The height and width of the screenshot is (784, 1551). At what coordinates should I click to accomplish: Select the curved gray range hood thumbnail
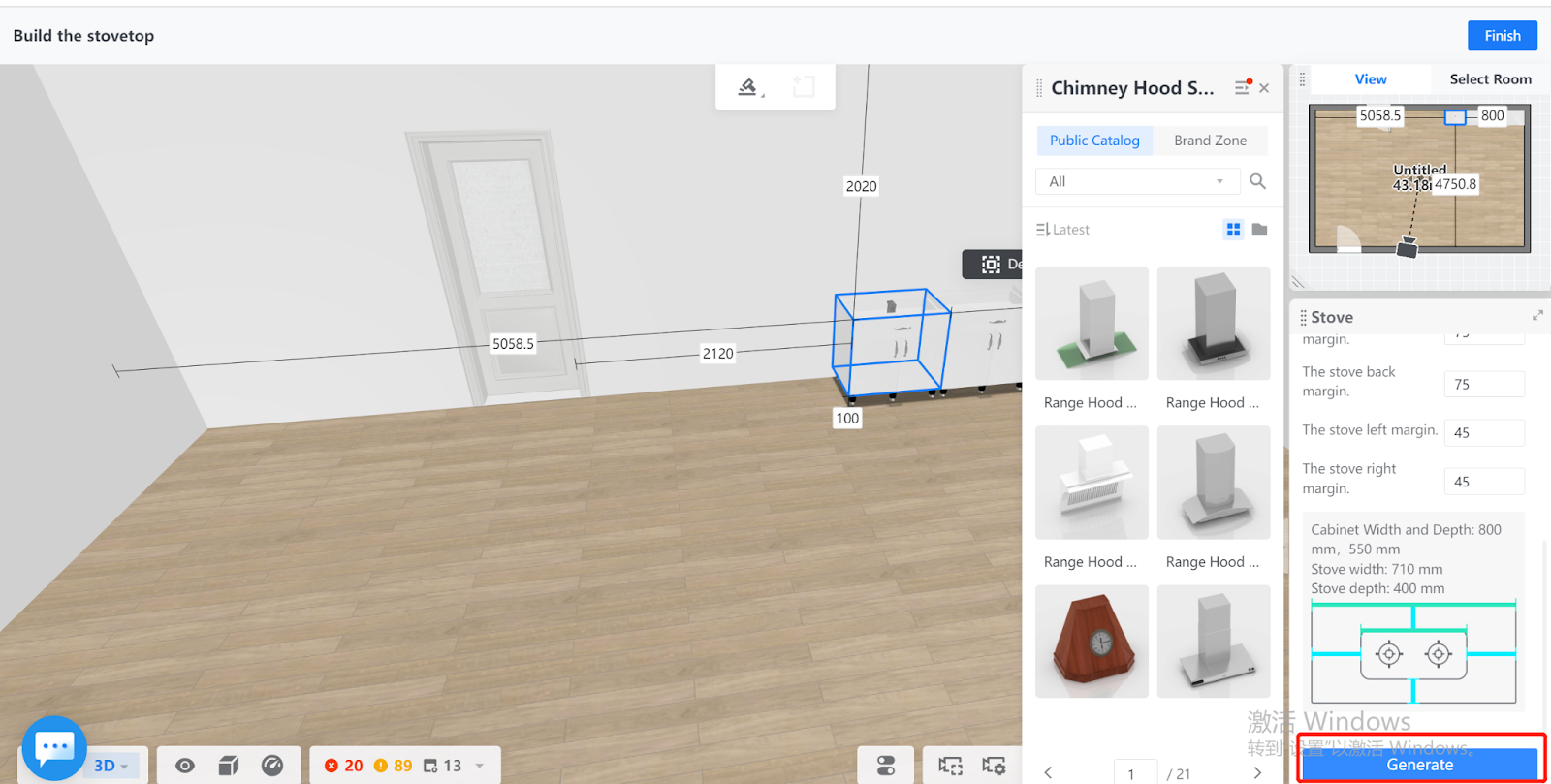pyautogui.click(x=1214, y=483)
